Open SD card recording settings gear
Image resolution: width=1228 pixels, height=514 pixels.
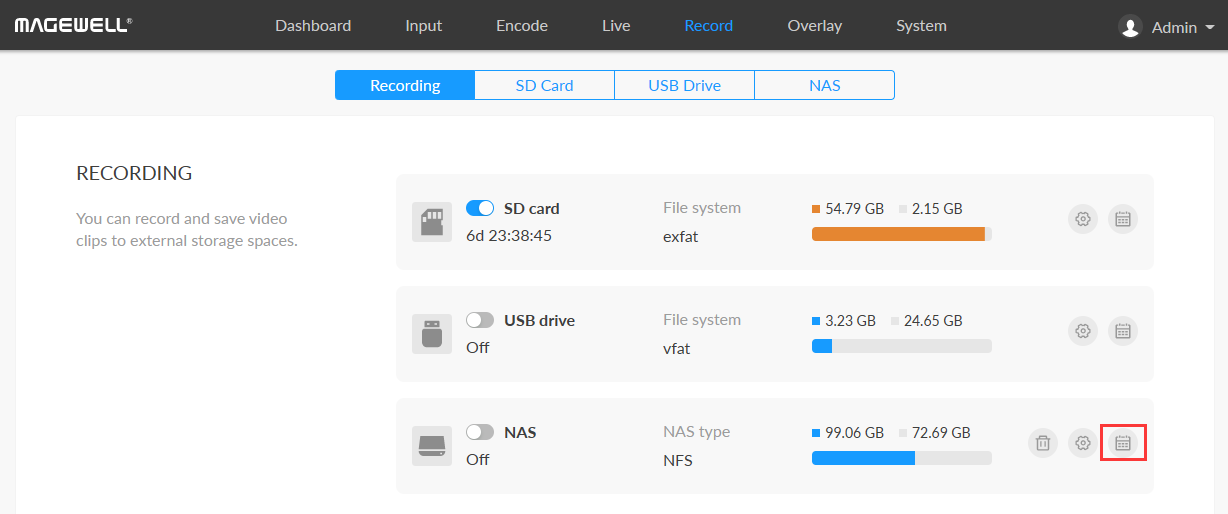[x=1082, y=219]
